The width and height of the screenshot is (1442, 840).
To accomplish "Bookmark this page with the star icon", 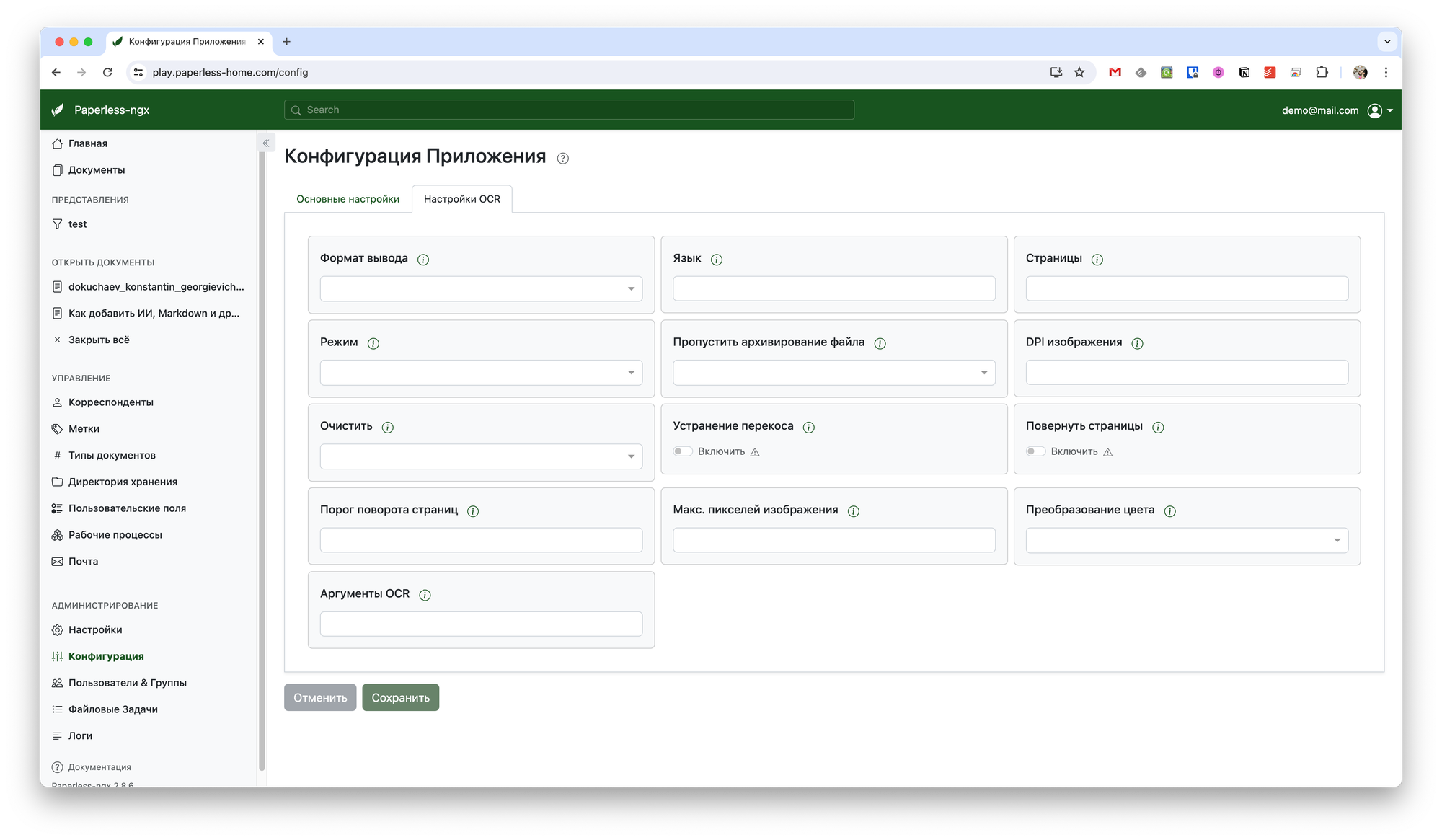I will click(x=1079, y=72).
